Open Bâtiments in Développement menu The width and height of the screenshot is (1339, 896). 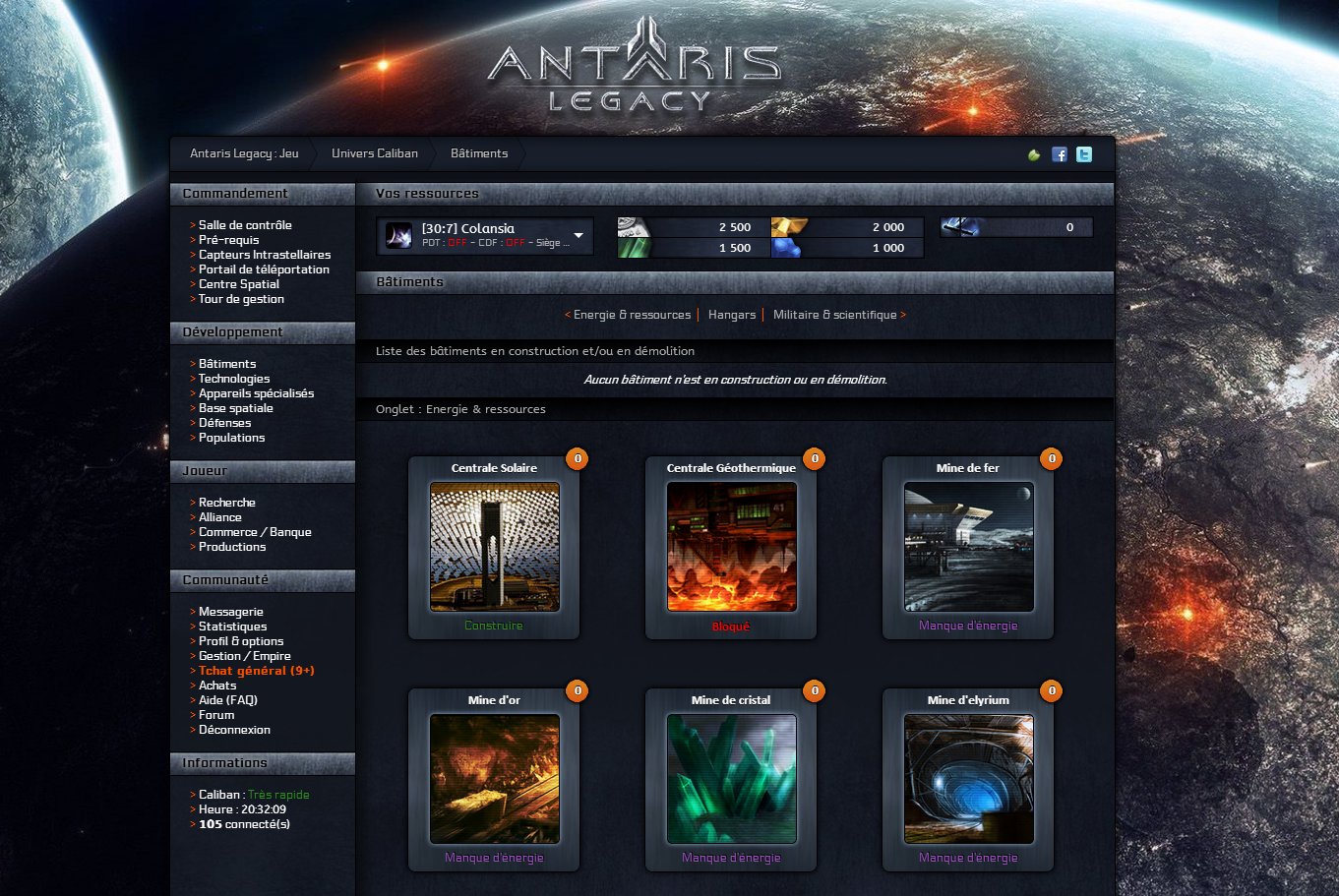227,364
